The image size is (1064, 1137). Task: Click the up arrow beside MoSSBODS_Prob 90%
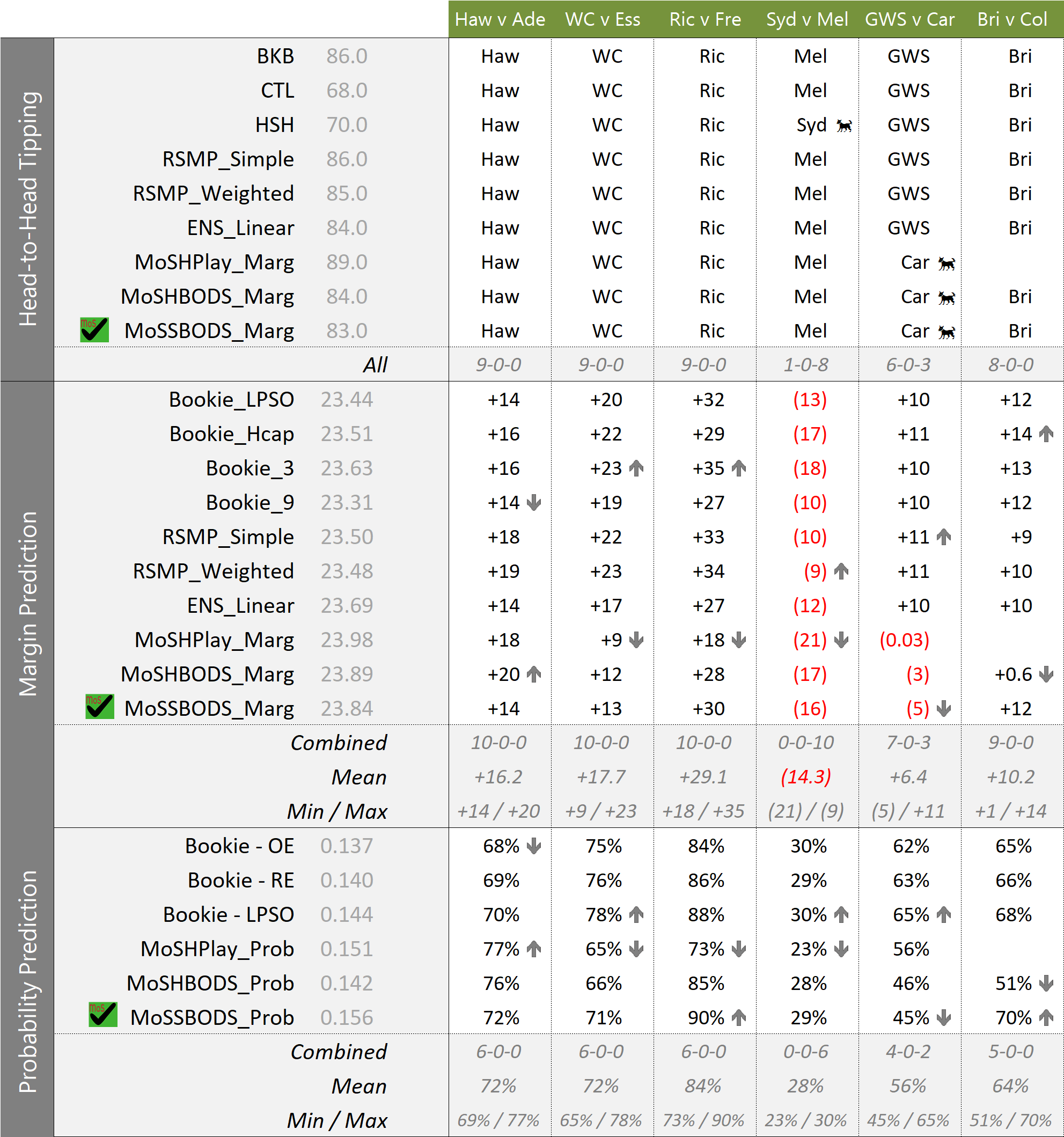click(739, 1018)
